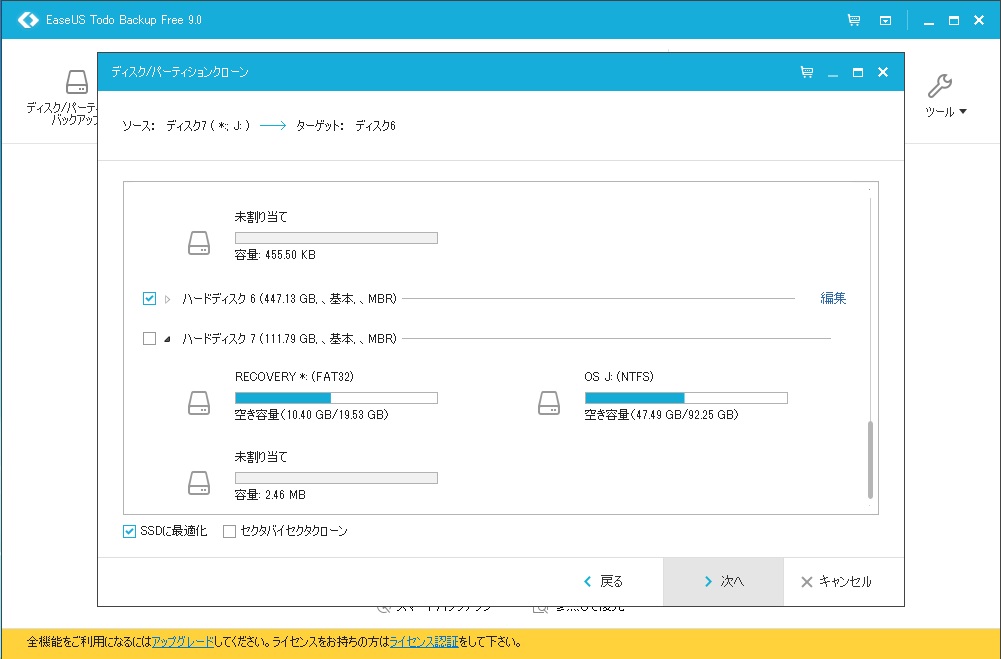Select the RECOVERY FAT32 partition drive icon
This screenshot has width=1001, height=659.
(199, 403)
